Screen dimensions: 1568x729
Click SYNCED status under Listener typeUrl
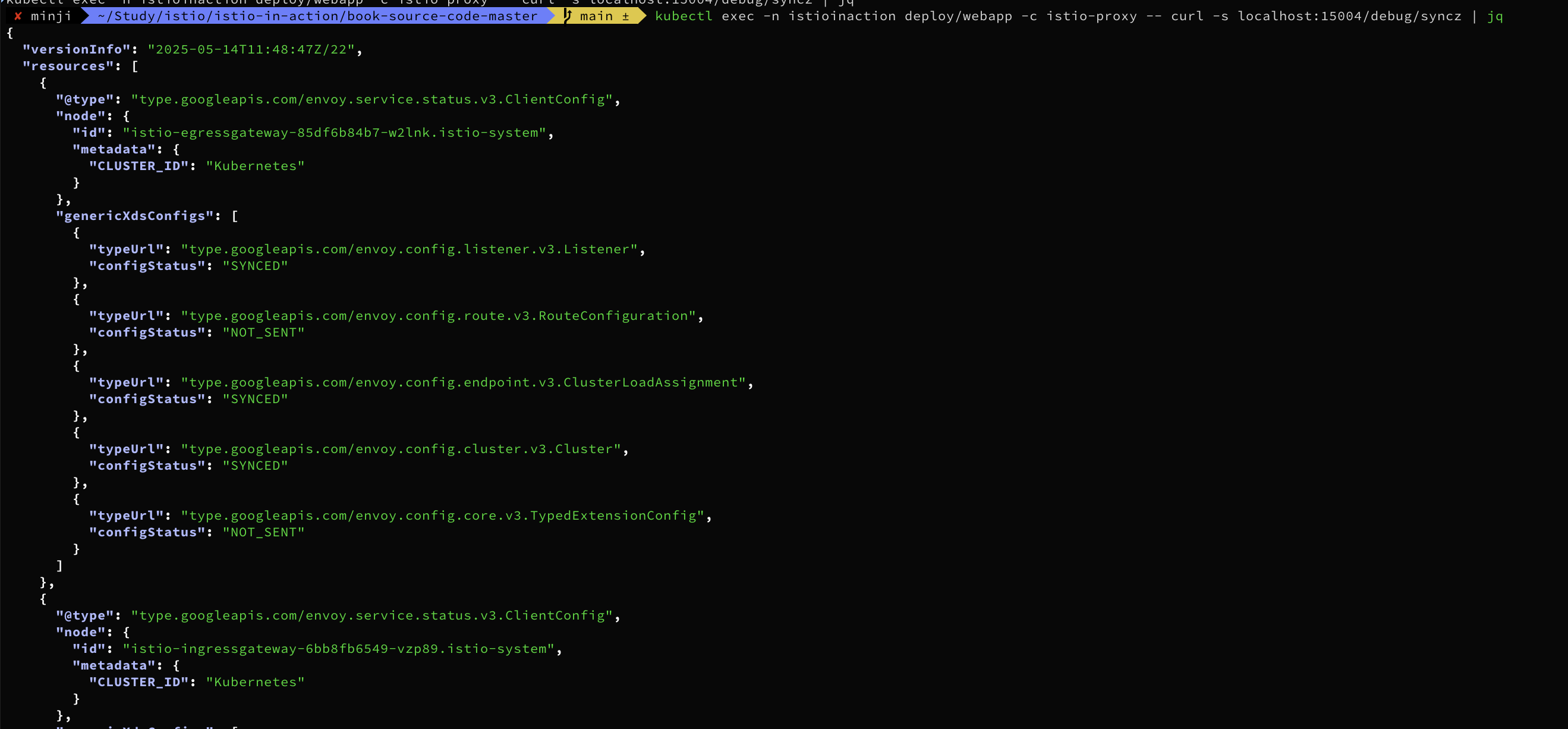pos(254,266)
